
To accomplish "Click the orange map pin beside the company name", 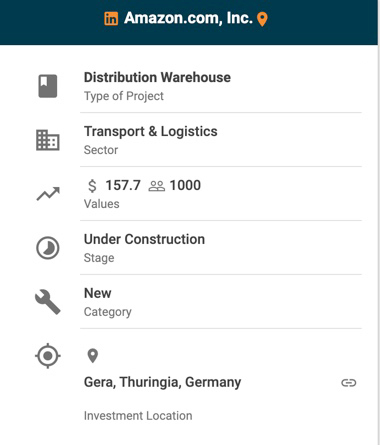I will coord(262,19).
